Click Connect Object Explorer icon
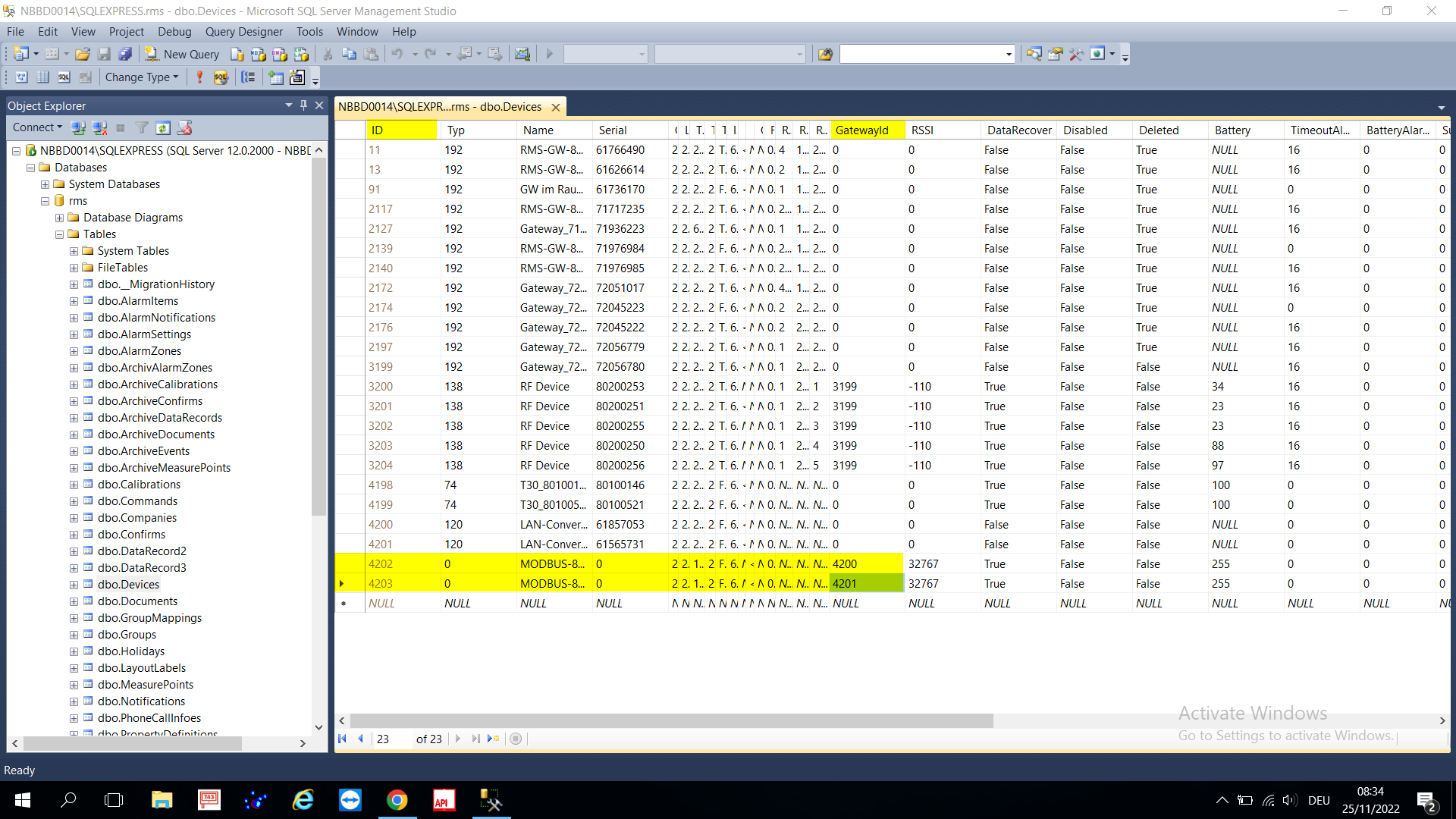Viewport: 1456px width, 819px height. tap(78, 127)
